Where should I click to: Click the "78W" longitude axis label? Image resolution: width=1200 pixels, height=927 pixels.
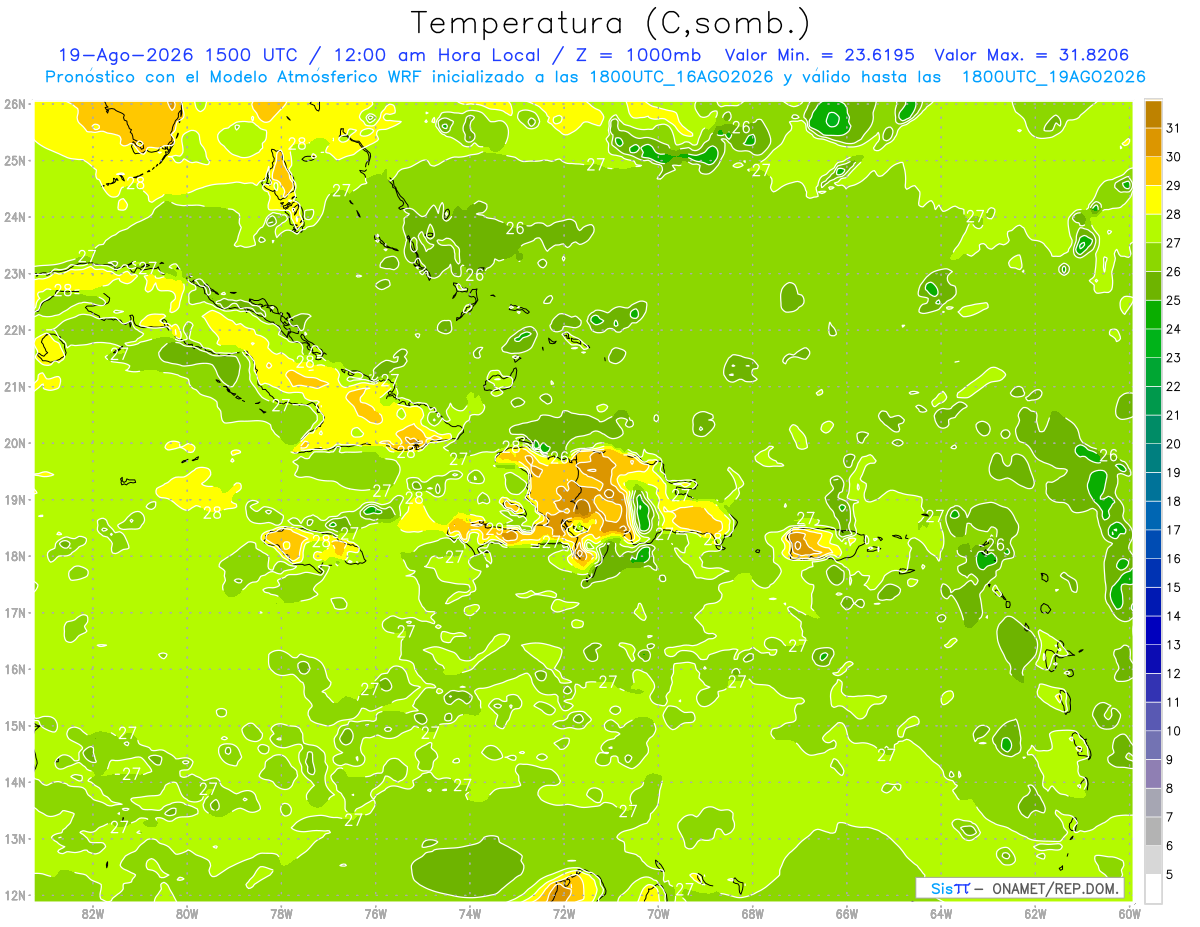[281, 913]
